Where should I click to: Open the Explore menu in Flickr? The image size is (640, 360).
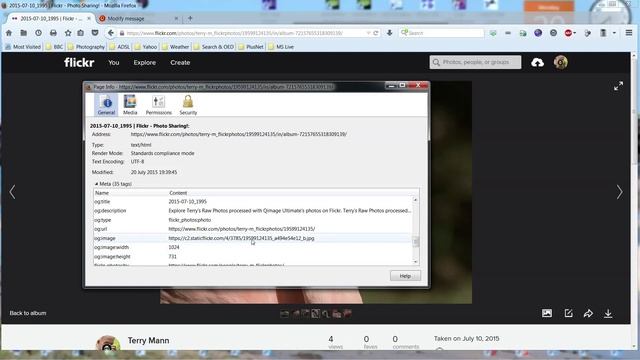pos(144,62)
